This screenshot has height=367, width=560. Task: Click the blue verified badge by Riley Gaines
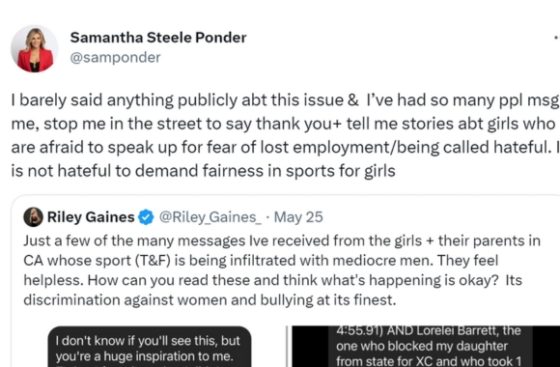click(146, 217)
